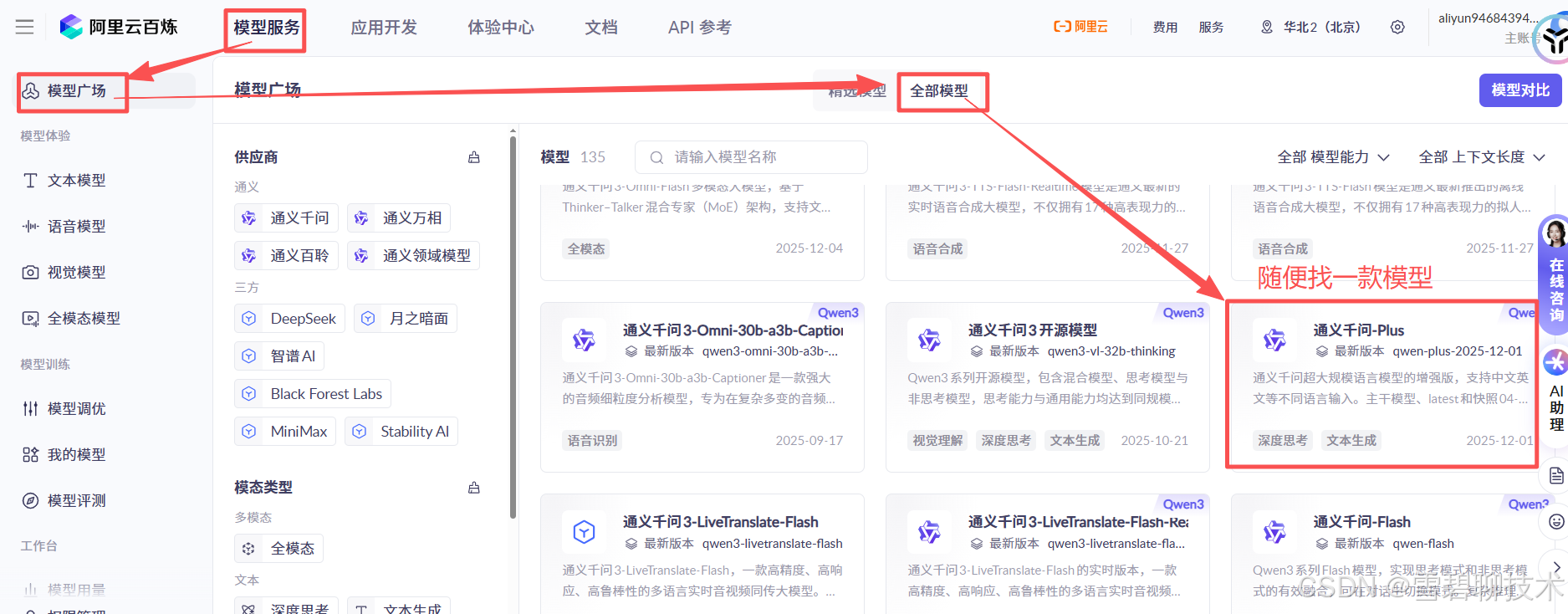
Task: Open the 费用 menu
Action: 1165,28
